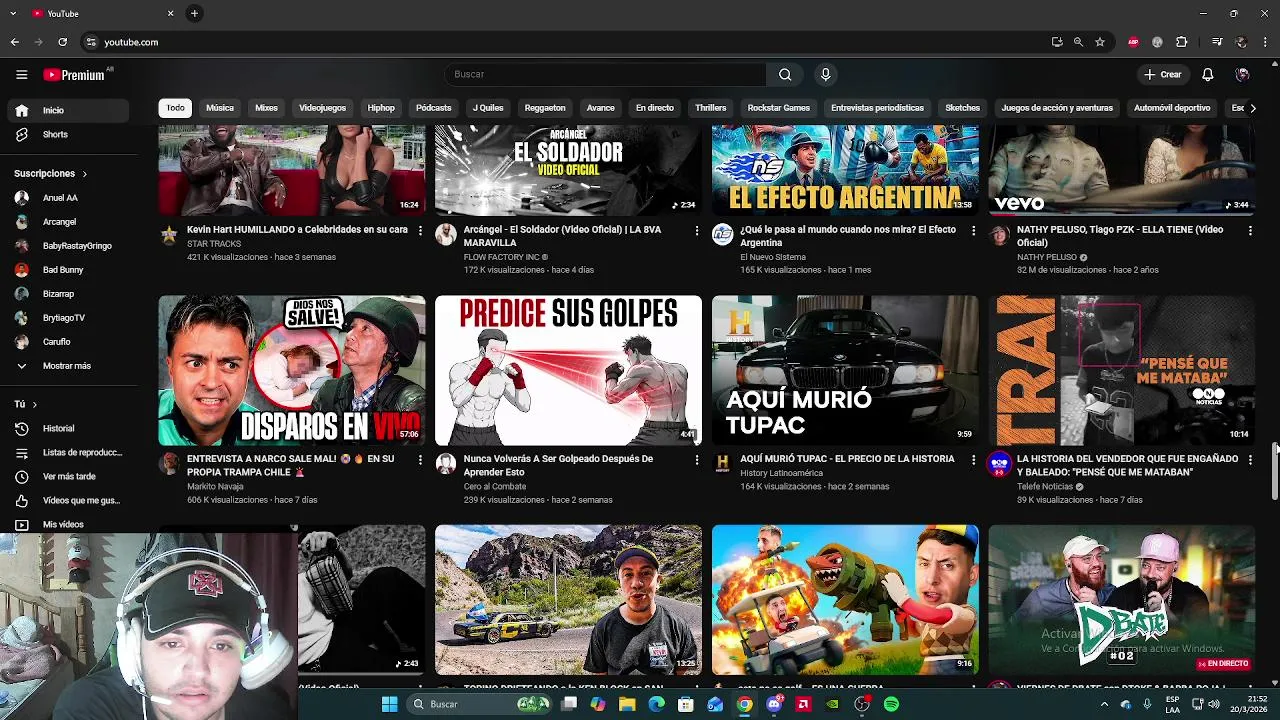Image resolution: width=1280 pixels, height=720 pixels.
Task: Open Spotify from the taskbar
Action: point(891,704)
